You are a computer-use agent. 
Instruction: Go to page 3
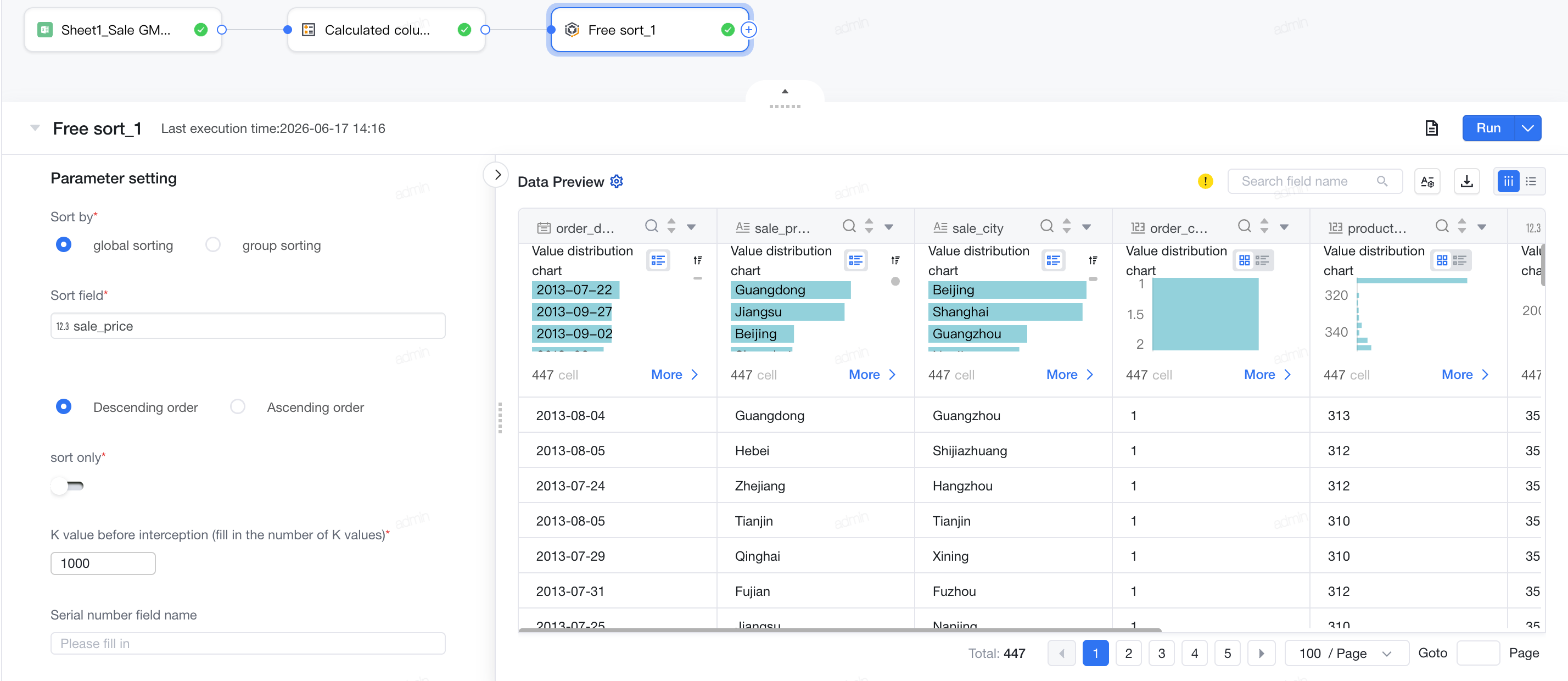[1161, 654]
